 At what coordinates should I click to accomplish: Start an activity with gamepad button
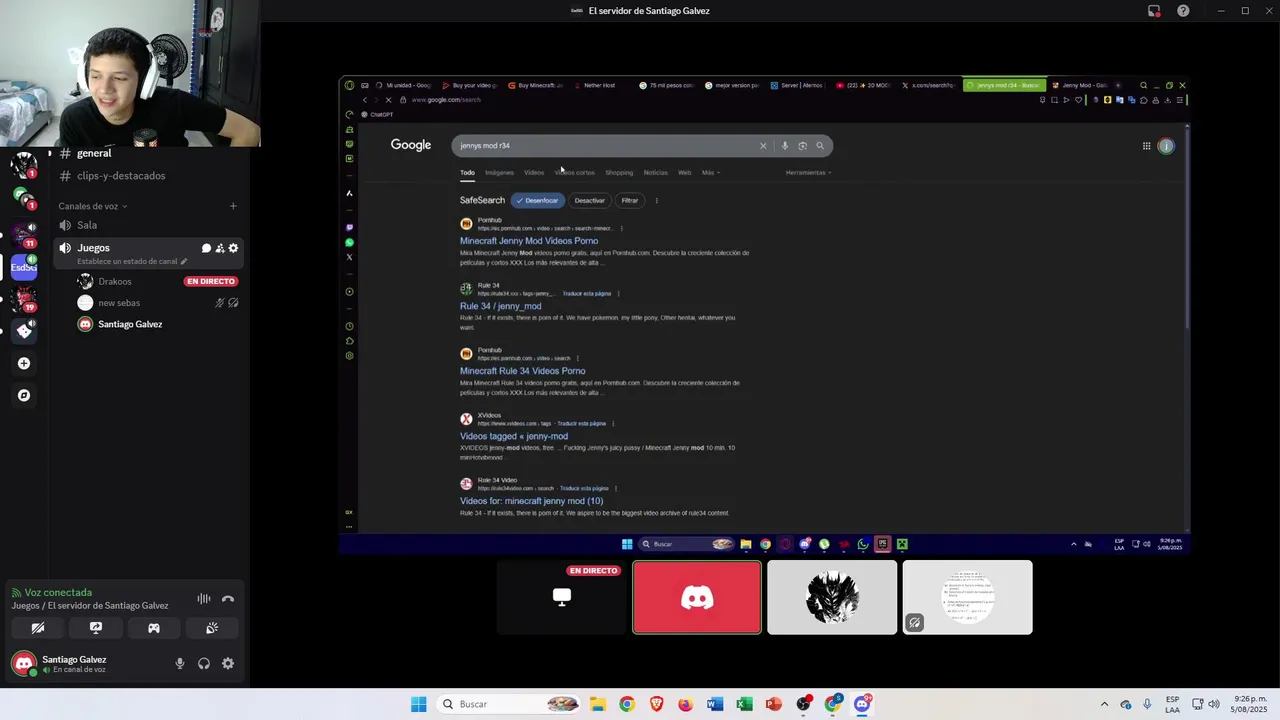click(154, 628)
